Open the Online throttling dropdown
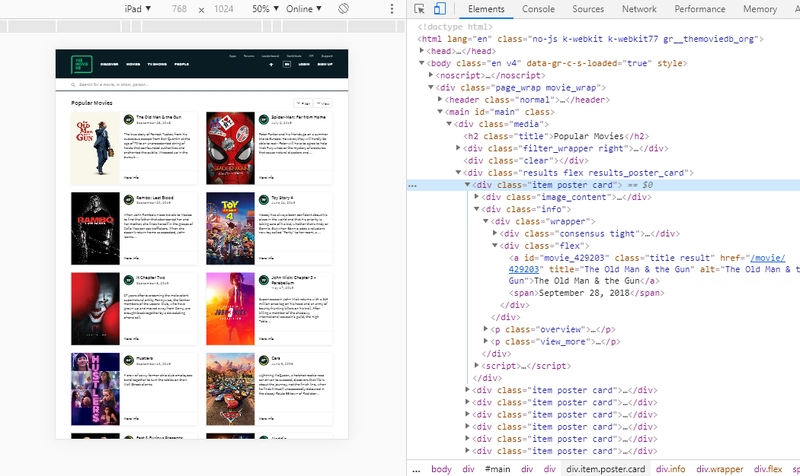 (309, 9)
